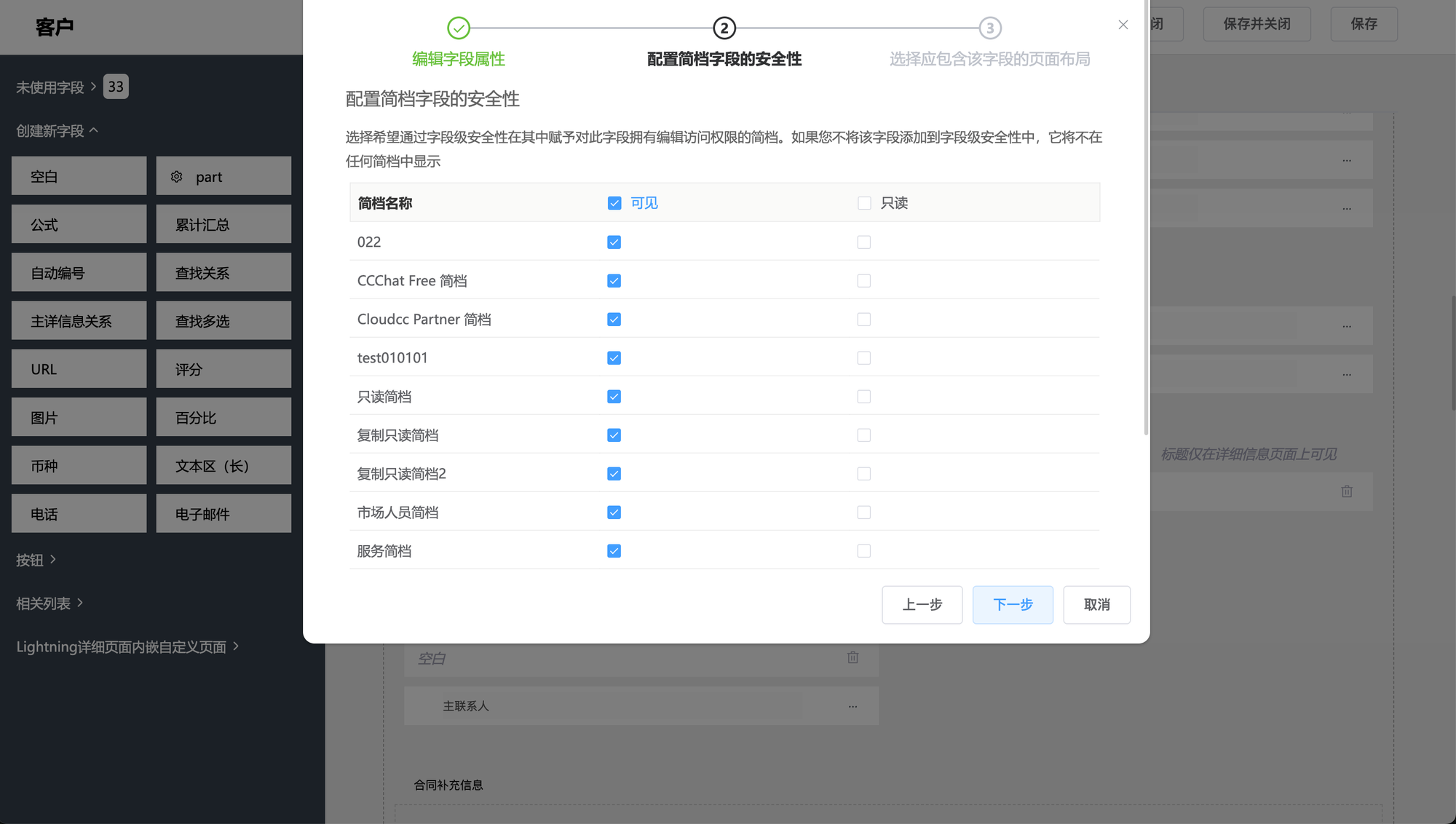This screenshot has width=1456, height=824.
Task: Toggle the 可见 select-all header checkbox
Action: pos(614,203)
